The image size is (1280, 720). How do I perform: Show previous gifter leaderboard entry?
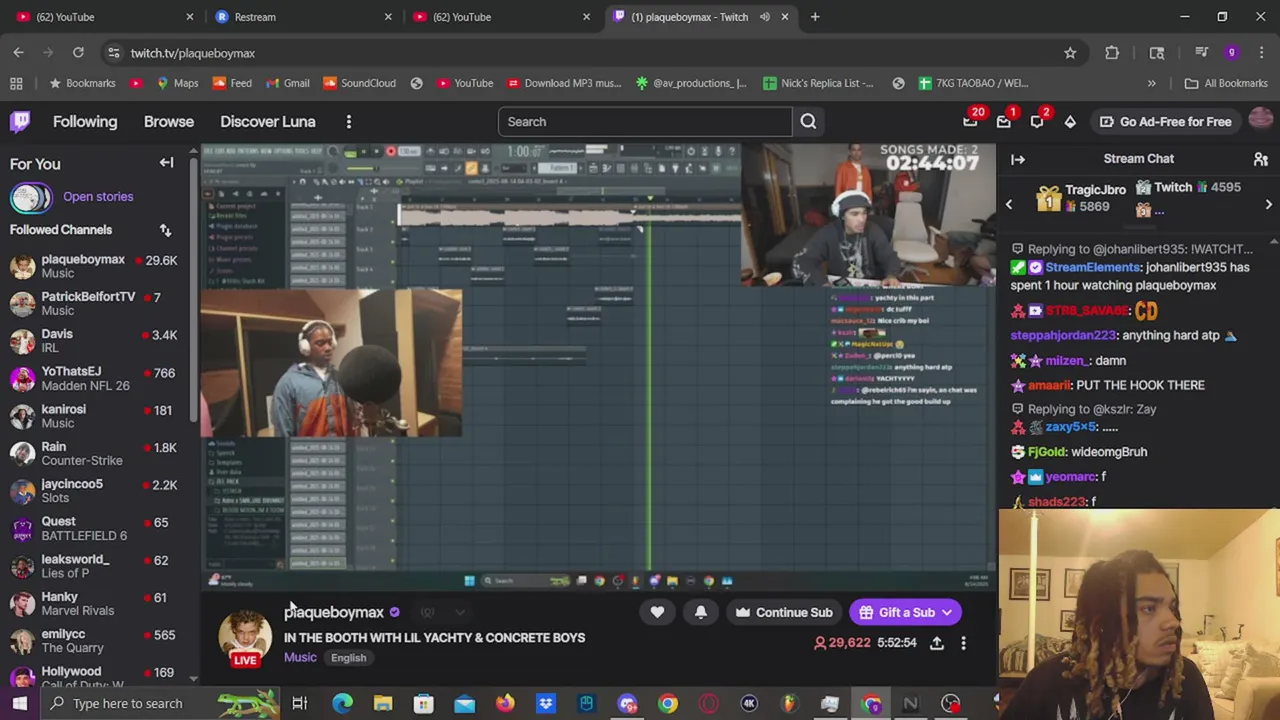click(1008, 204)
